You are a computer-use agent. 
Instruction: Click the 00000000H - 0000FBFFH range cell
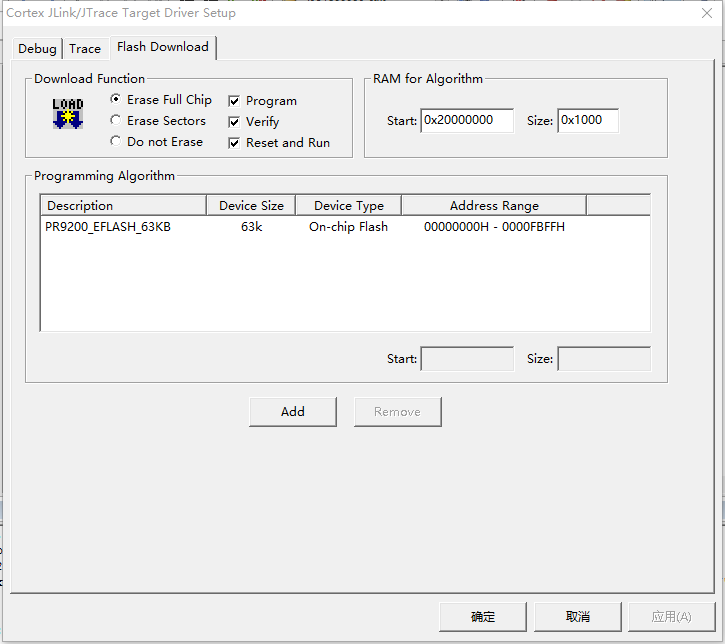(x=494, y=227)
